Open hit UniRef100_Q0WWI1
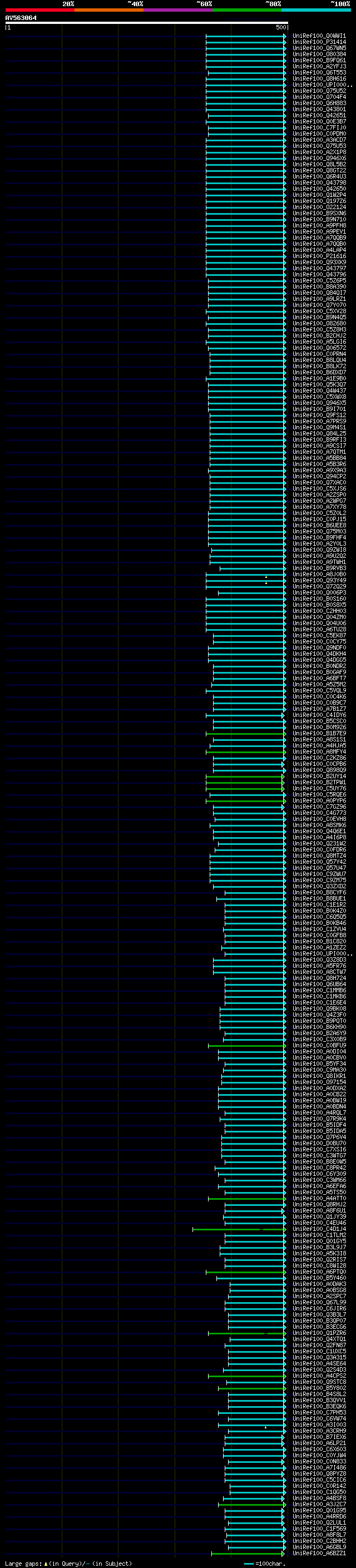356x1568 pixels. [x=319, y=36]
